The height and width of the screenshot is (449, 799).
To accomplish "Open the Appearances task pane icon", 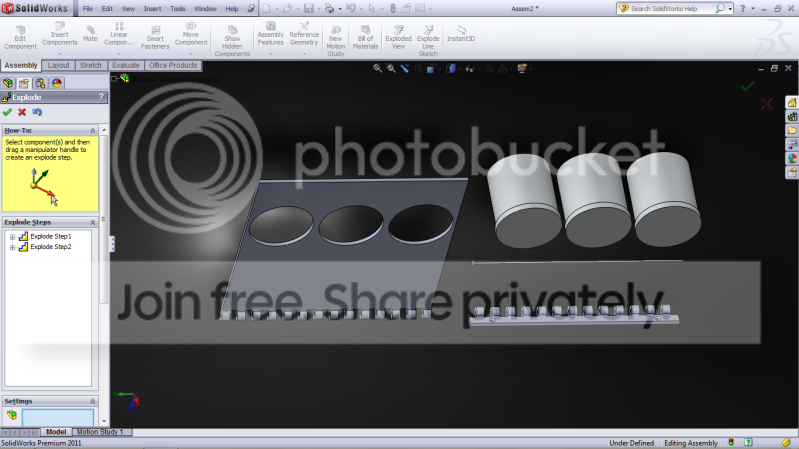I will pyautogui.click(x=792, y=159).
